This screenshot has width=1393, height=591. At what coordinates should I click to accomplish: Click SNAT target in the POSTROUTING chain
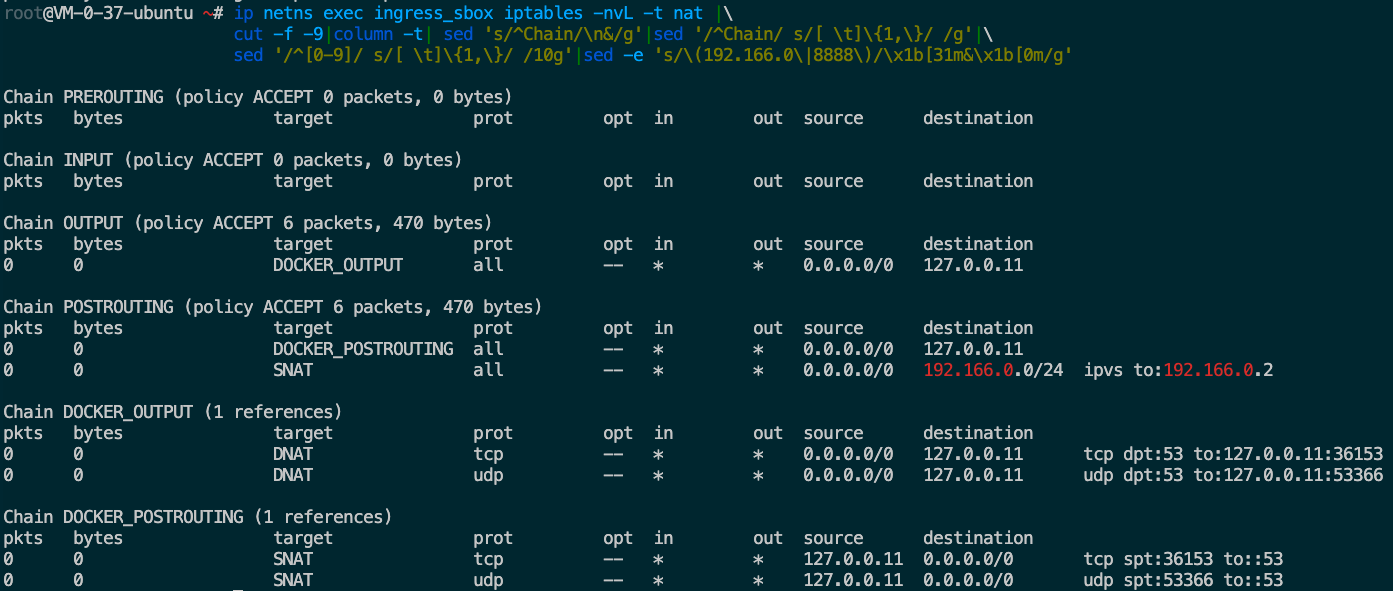coord(292,370)
